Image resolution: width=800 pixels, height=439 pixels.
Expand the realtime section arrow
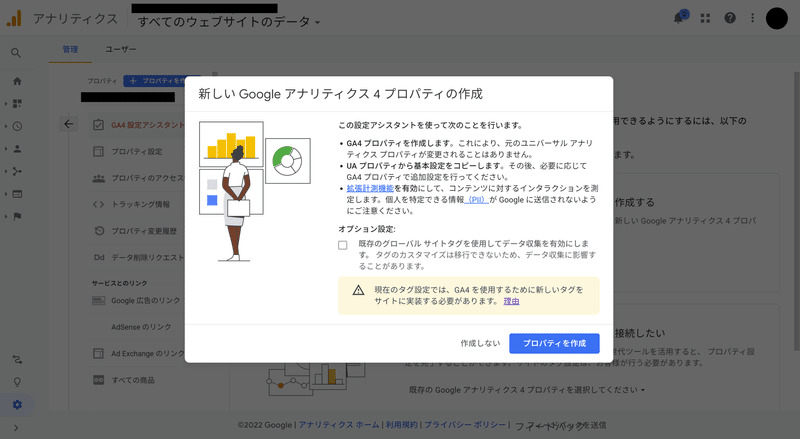tap(6, 126)
